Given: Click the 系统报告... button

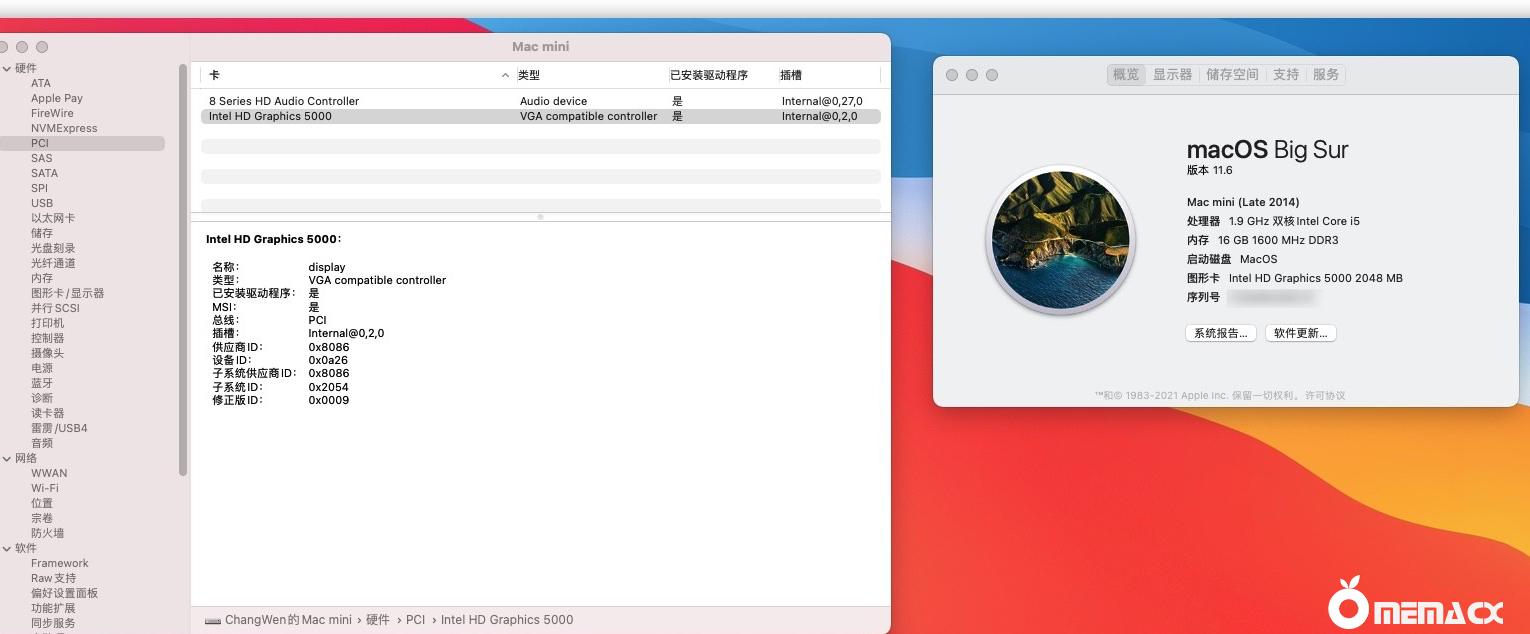Looking at the screenshot, I should tap(1221, 333).
